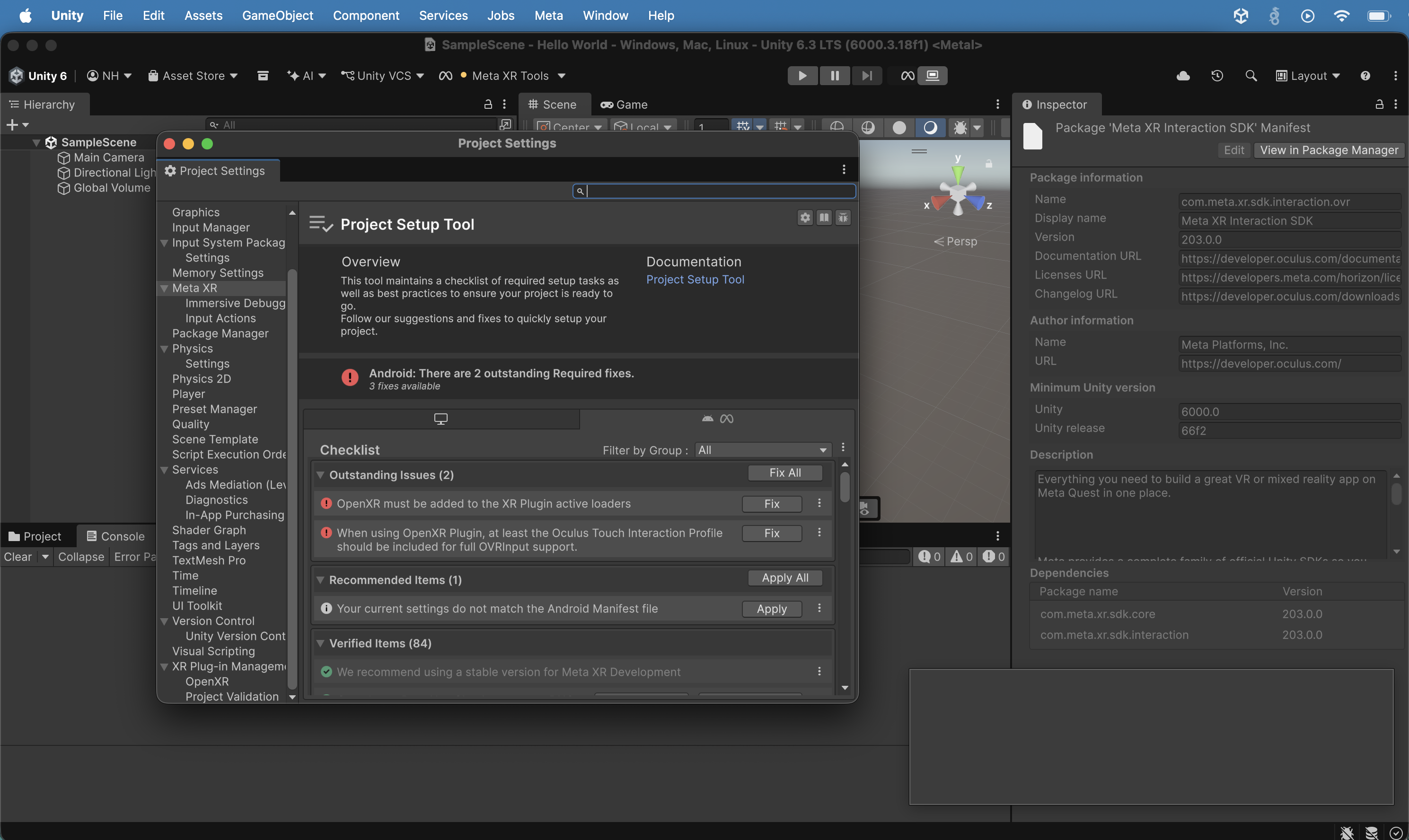Select the desktop play-target icon beside Step
The width and height of the screenshot is (1409, 840).
(x=933, y=75)
